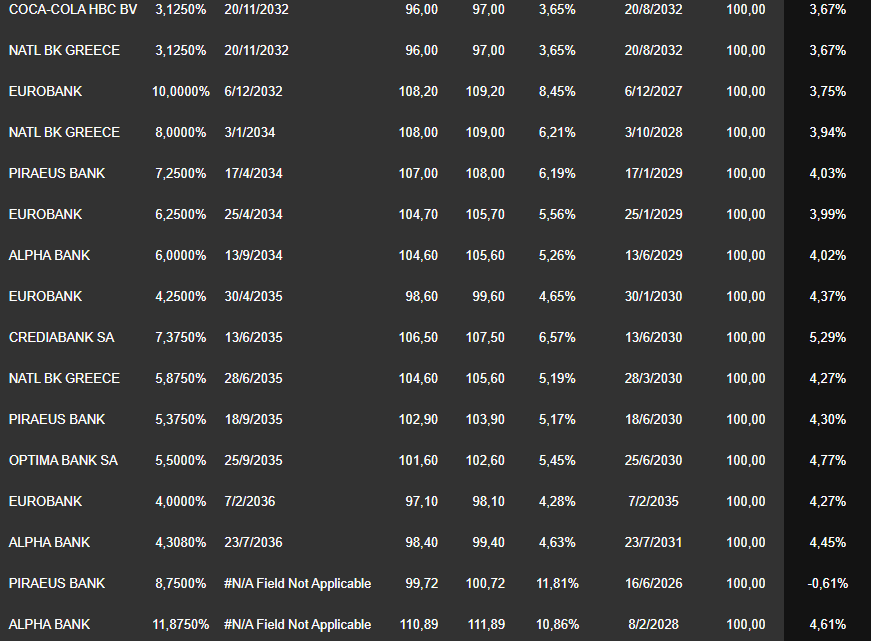Select the 5,5000% coupon cell

point(181,460)
